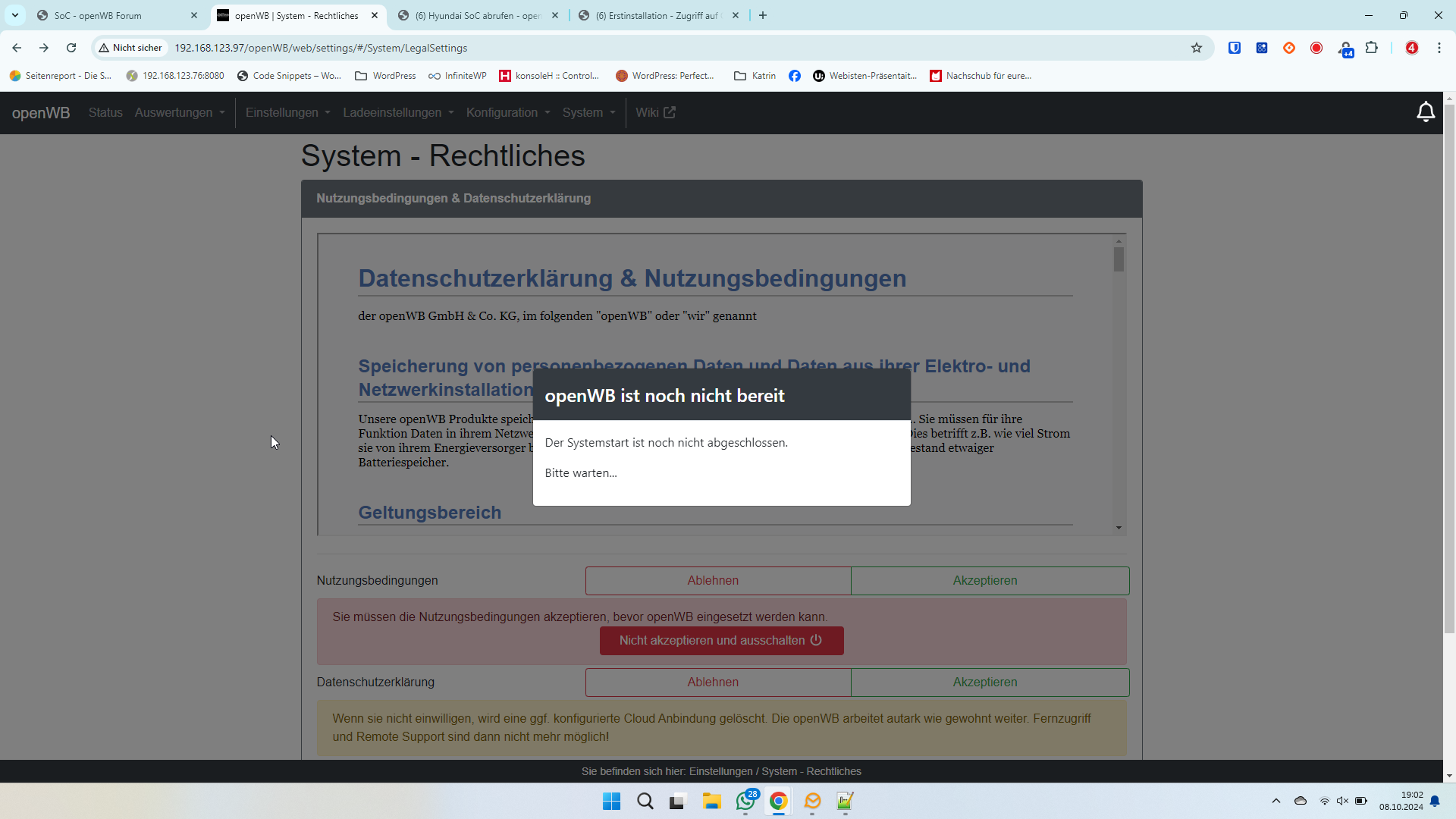
Task: Open the Seitenreport bookmark
Action: point(60,76)
